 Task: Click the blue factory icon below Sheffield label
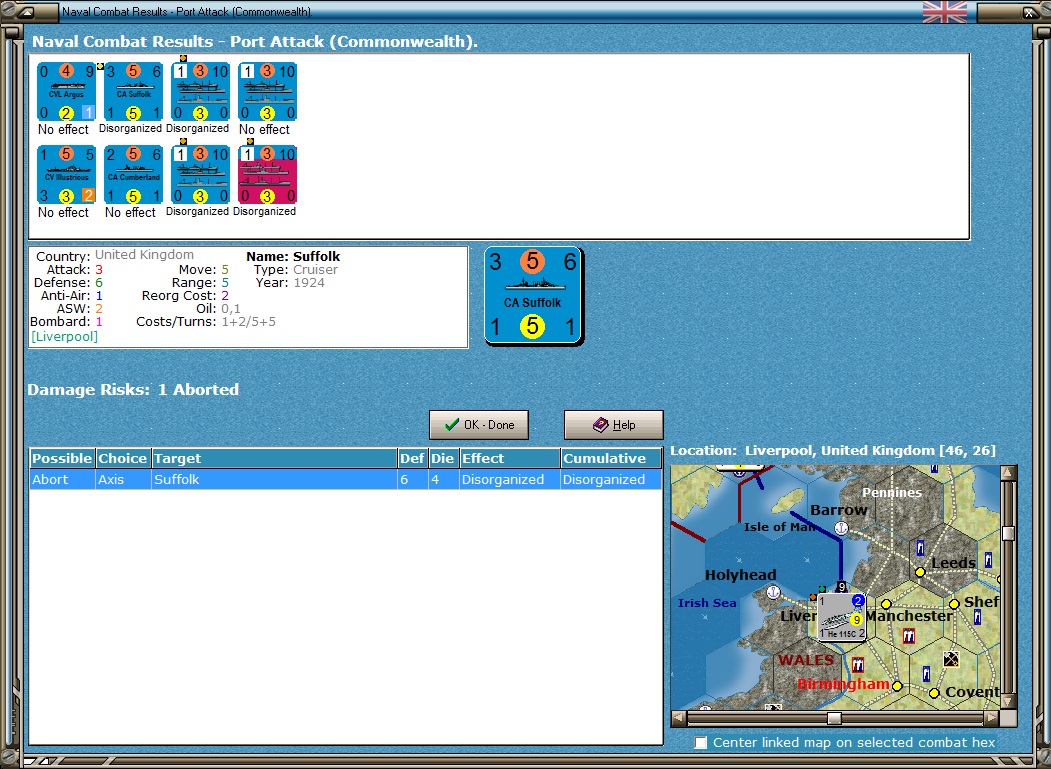click(x=977, y=617)
